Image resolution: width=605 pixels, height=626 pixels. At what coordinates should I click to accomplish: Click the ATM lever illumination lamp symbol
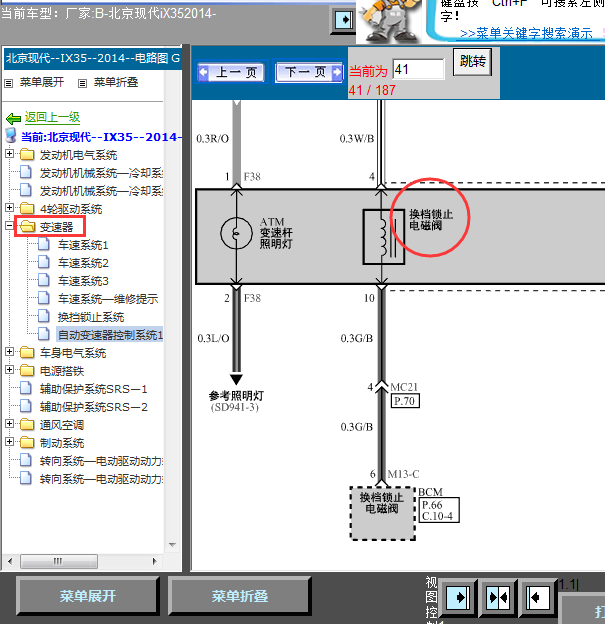[236, 233]
